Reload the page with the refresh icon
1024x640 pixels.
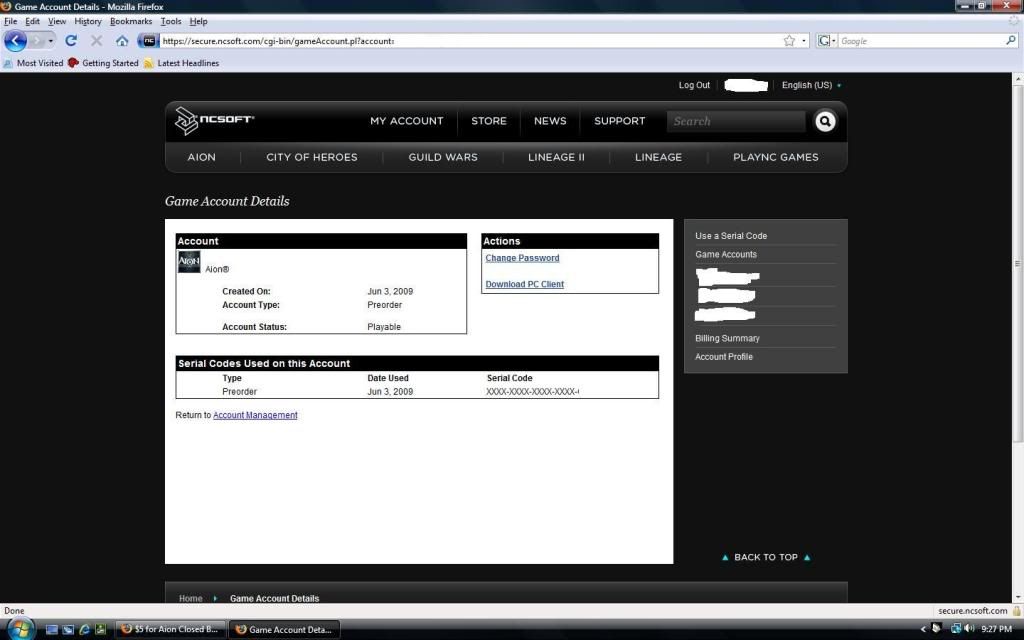[x=71, y=41]
